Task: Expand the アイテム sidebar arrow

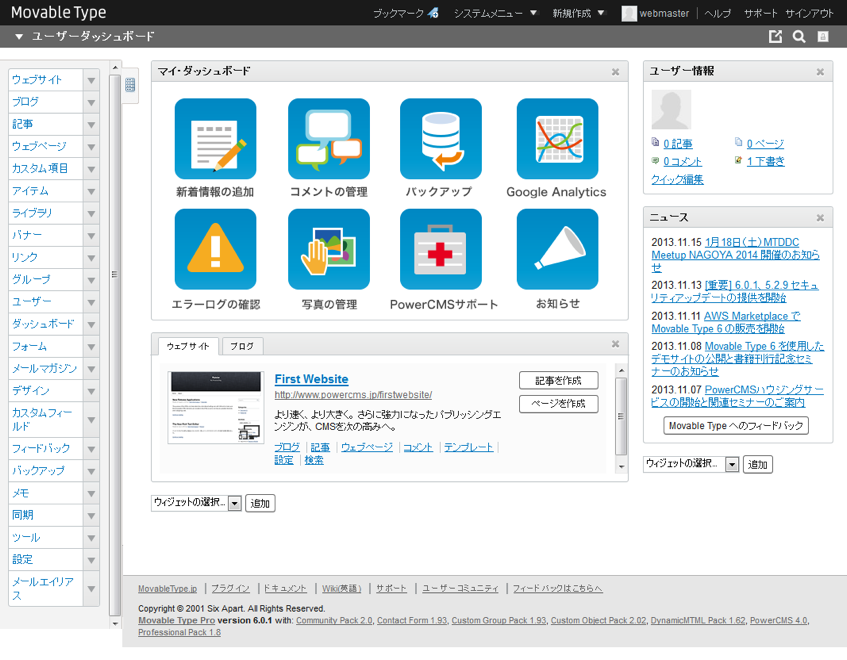Action: (91, 191)
